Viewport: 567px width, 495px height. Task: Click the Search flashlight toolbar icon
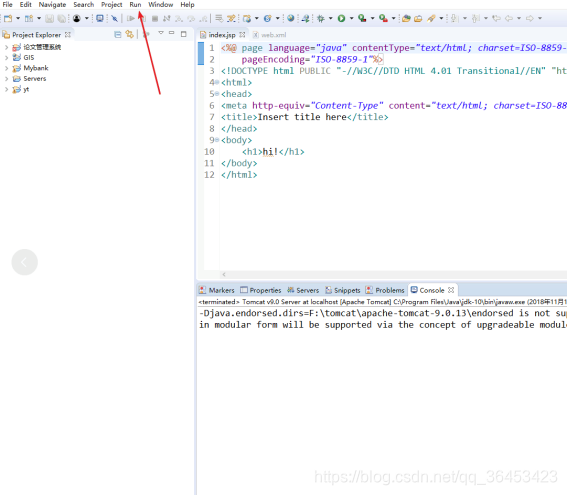click(x=431, y=18)
